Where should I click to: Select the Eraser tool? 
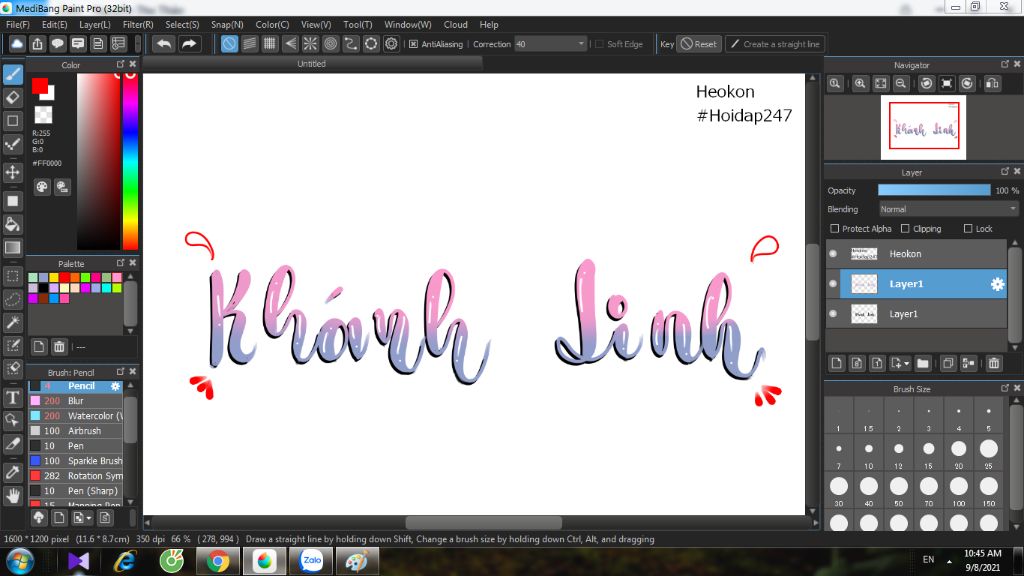pos(12,98)
